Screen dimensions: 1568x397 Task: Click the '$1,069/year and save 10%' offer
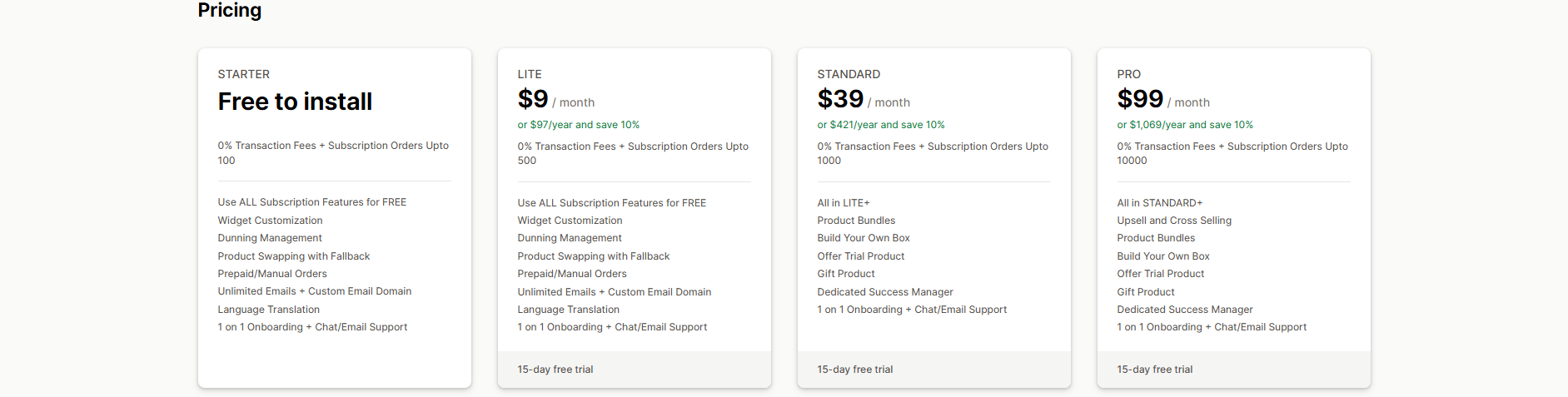(x=1184, y=125)
